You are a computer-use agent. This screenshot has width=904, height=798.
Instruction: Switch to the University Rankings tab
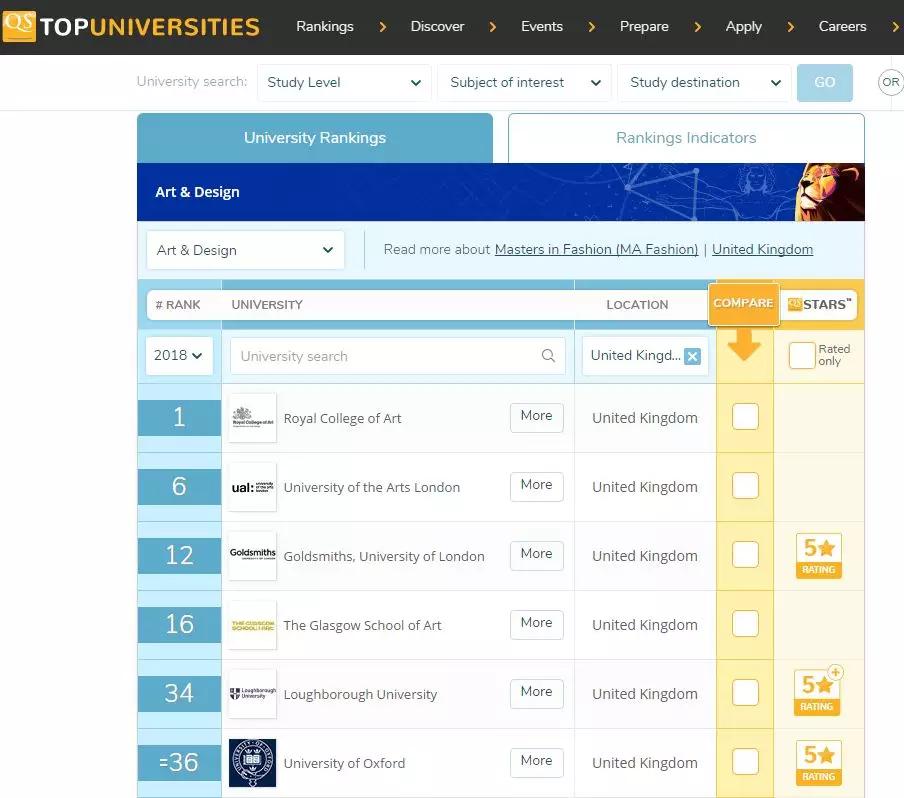(x=315, y=138)
